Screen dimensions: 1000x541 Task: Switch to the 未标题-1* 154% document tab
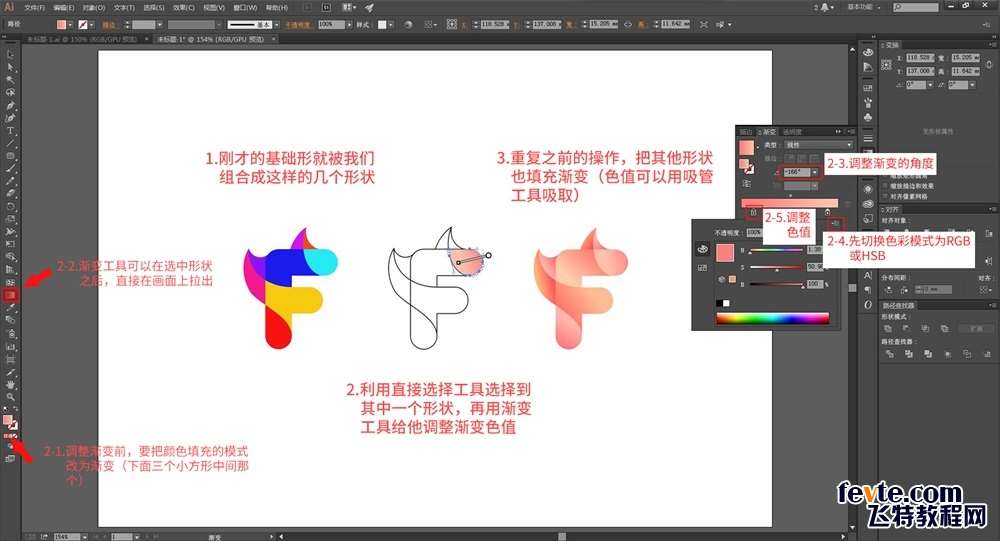click(x=212, y=39)
